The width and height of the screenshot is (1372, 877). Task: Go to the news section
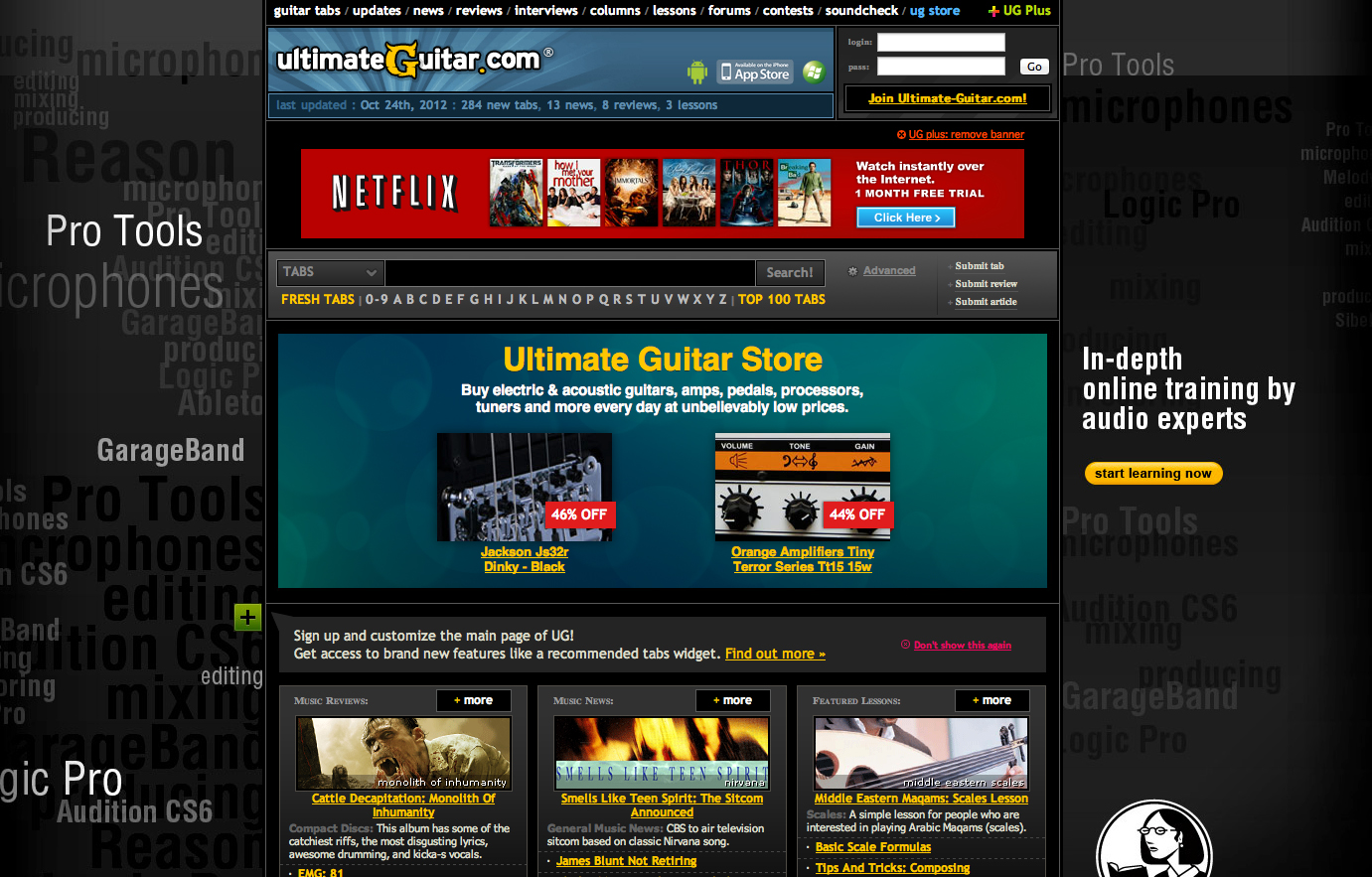(428, 11)
